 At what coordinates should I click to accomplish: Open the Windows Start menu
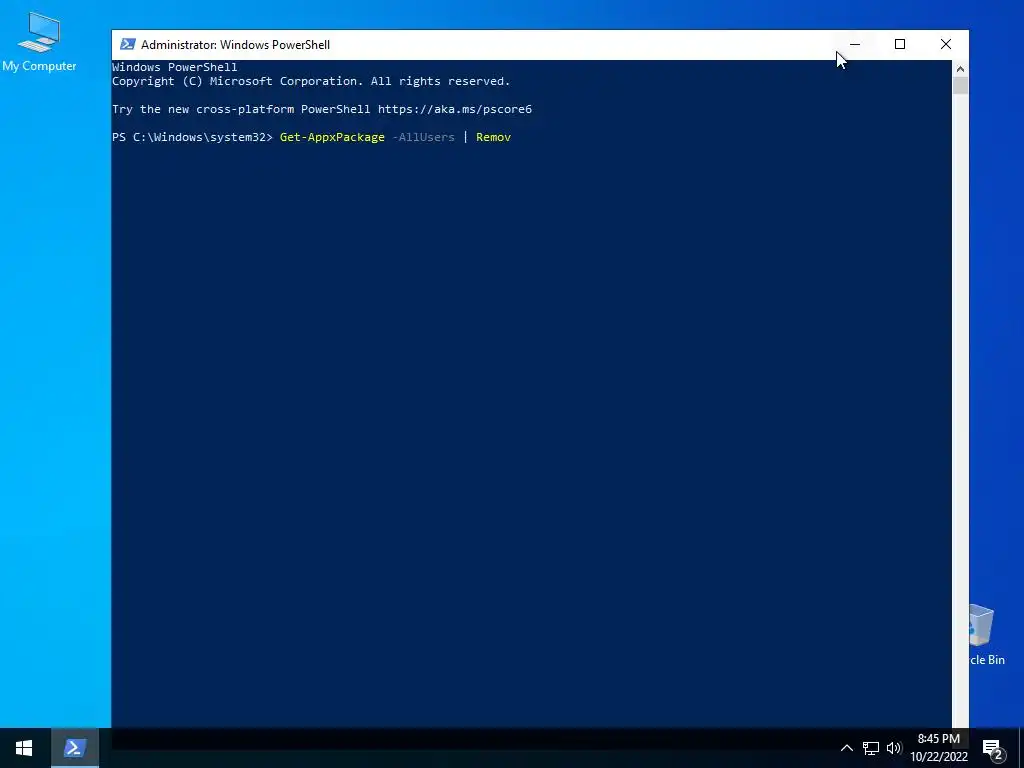(x=24, y=748)
